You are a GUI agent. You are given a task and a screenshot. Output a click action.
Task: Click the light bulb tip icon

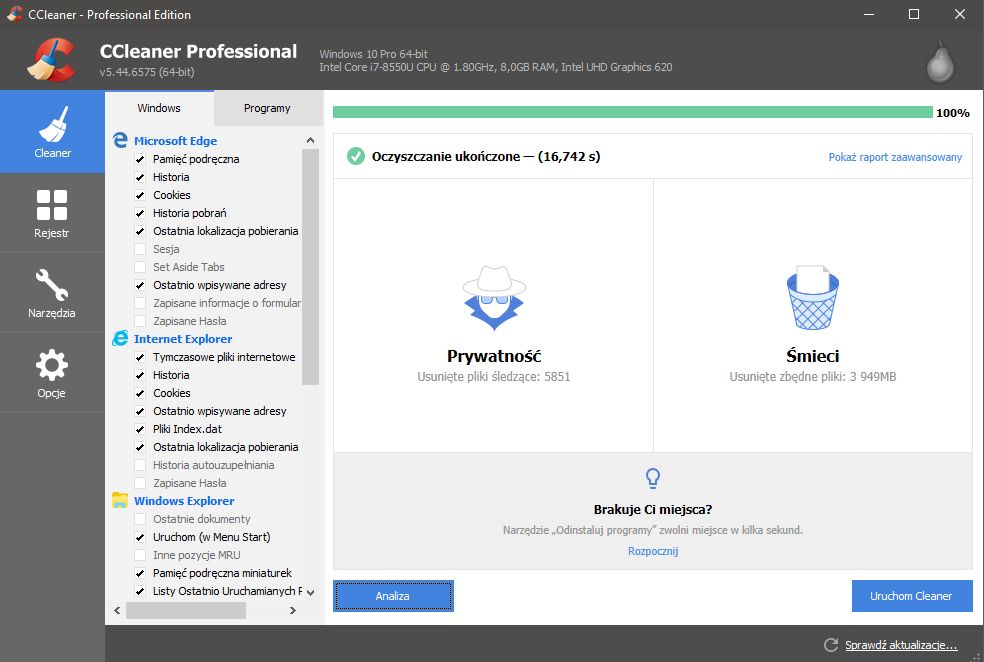point(653,478)
